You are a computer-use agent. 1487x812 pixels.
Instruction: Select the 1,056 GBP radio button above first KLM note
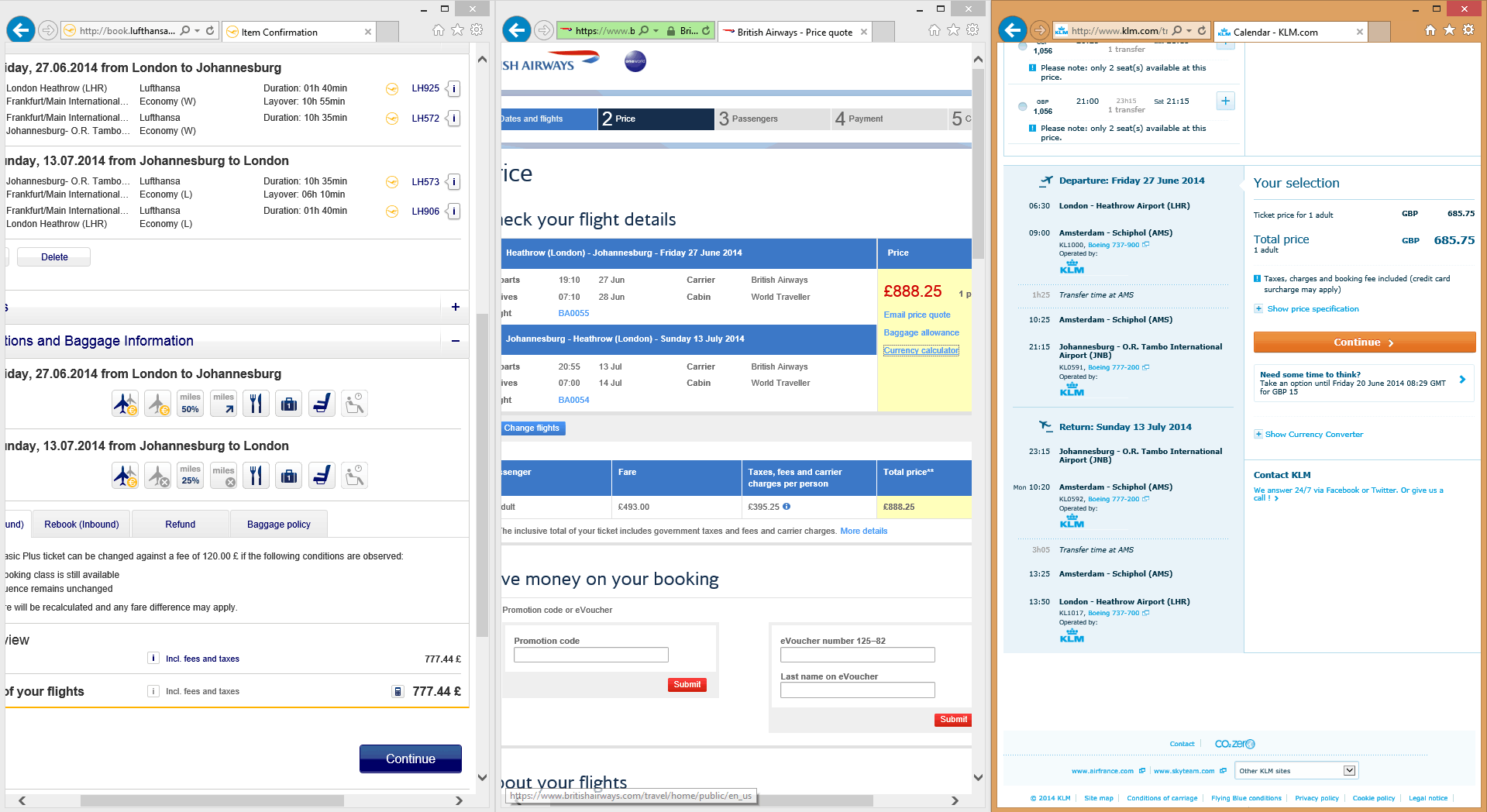coord(1022,46)
